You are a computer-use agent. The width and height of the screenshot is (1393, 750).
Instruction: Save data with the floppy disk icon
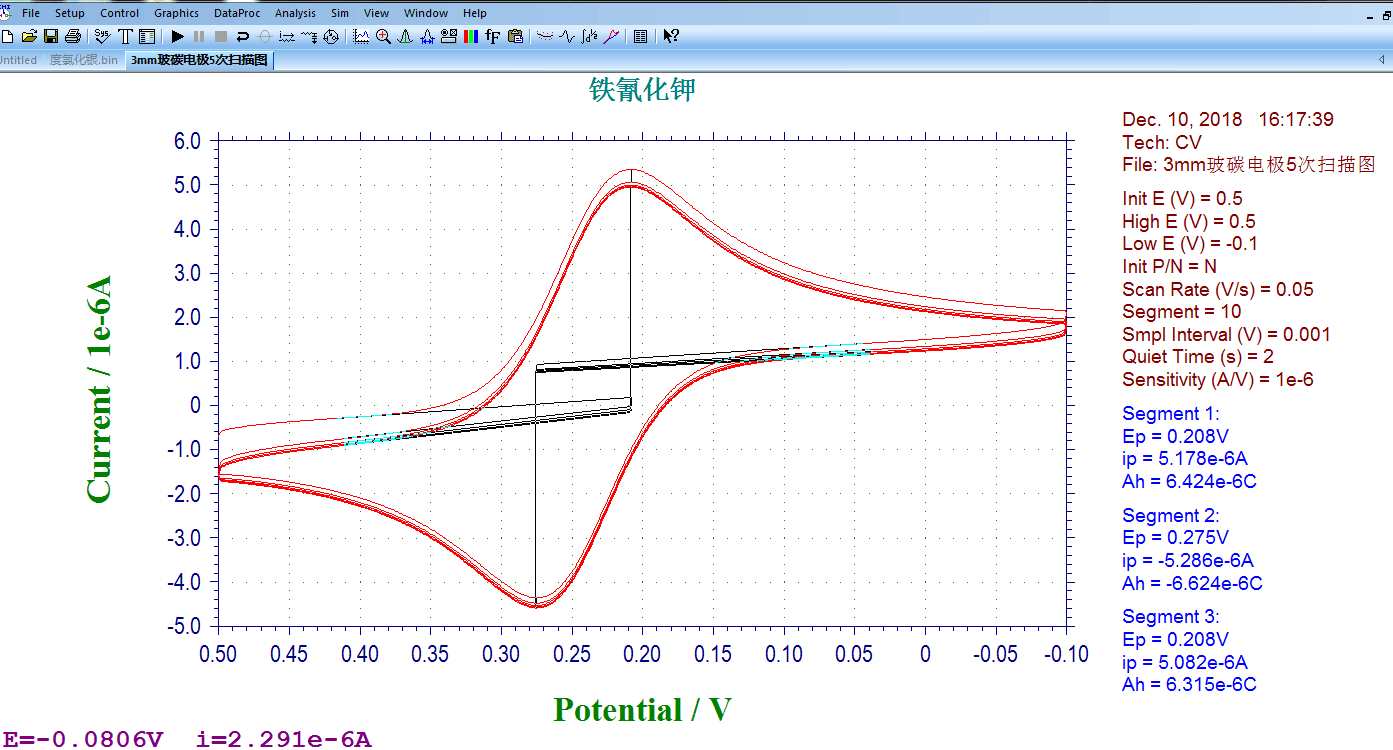click(50, 36)
